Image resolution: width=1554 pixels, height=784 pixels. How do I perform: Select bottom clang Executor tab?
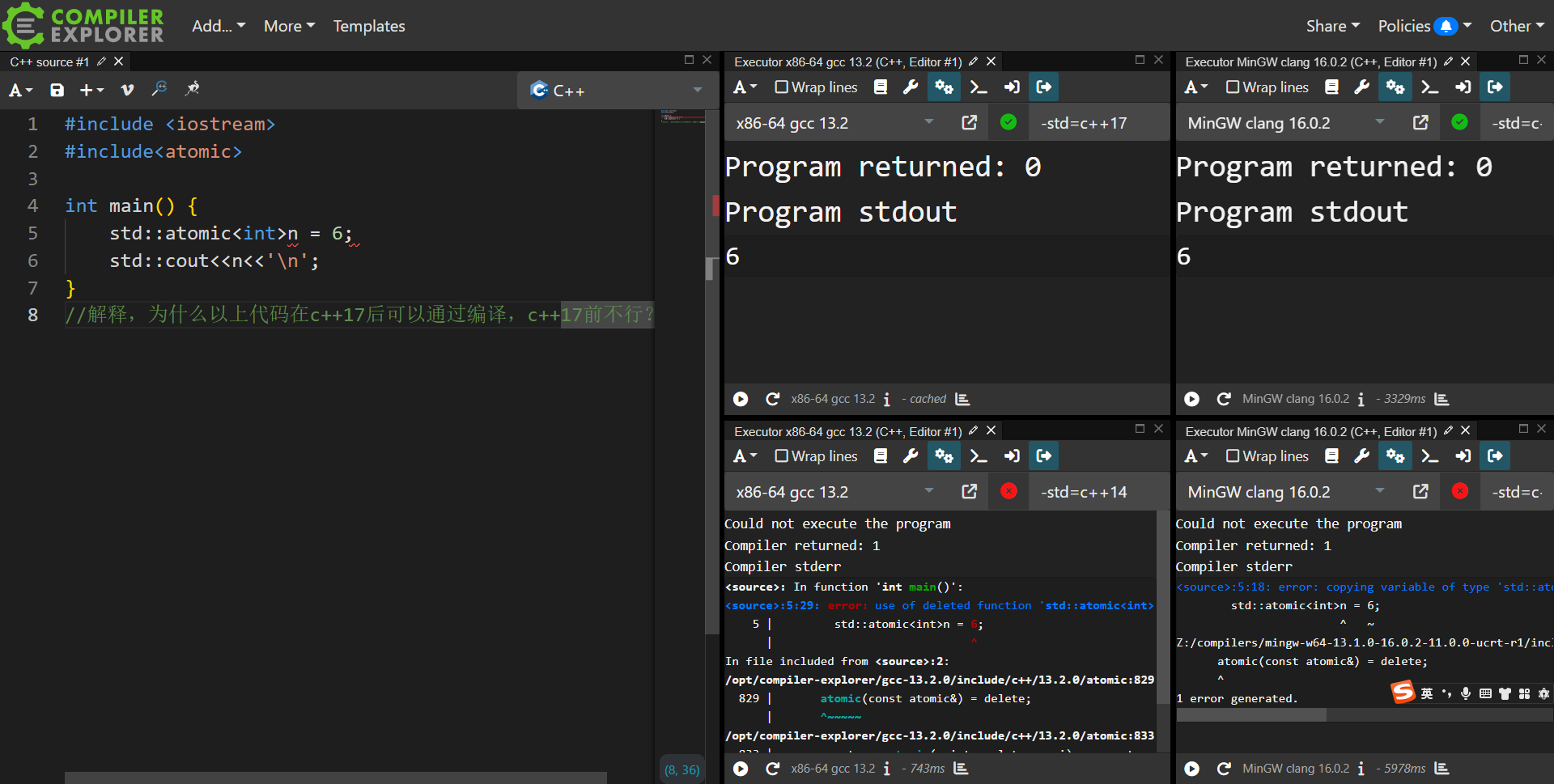click(1311, 431)
